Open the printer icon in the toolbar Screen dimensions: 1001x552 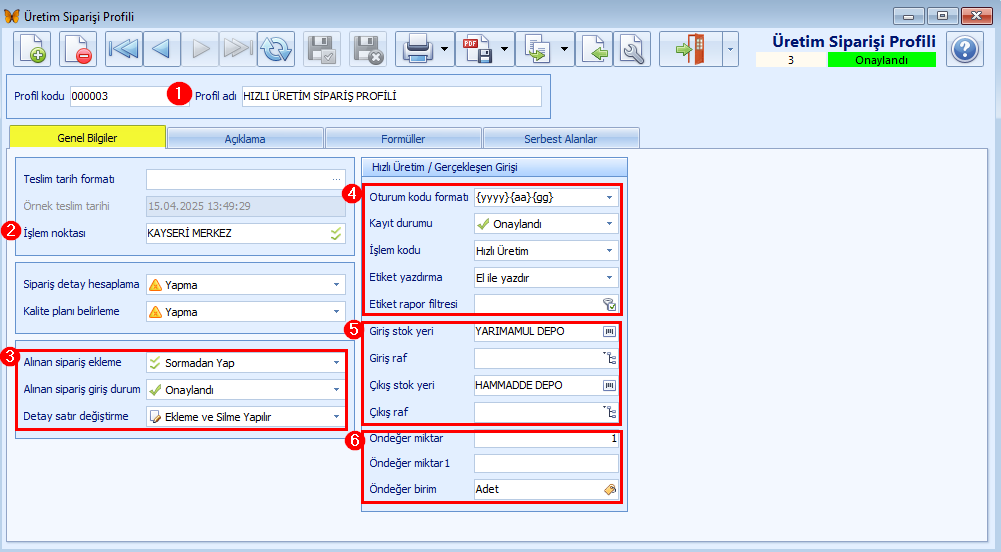[418, 49]
